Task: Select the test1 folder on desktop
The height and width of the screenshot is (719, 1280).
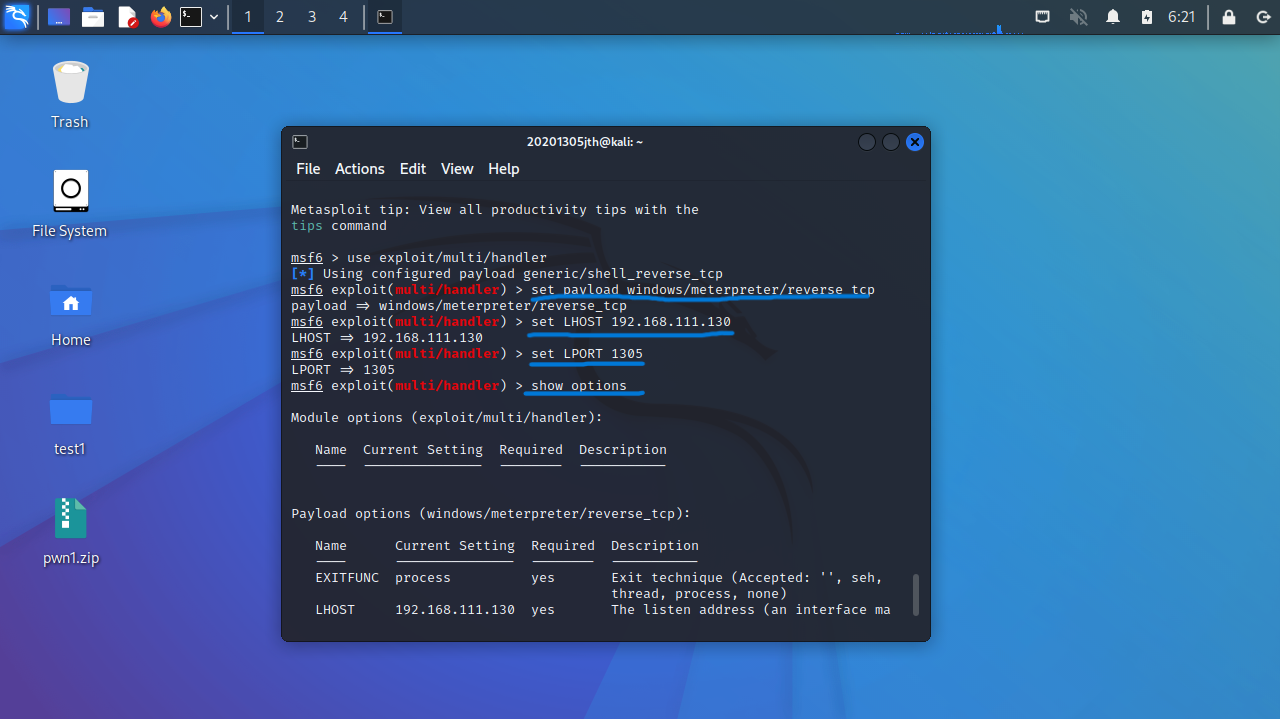Action: pos(70,423)
